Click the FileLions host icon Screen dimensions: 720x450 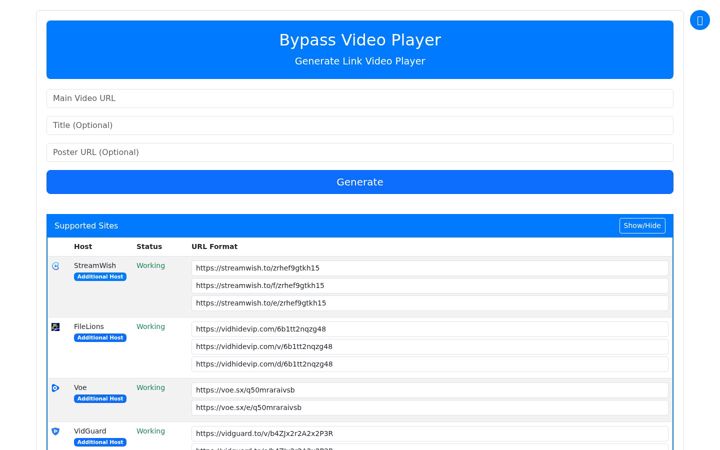coord(56,327)
